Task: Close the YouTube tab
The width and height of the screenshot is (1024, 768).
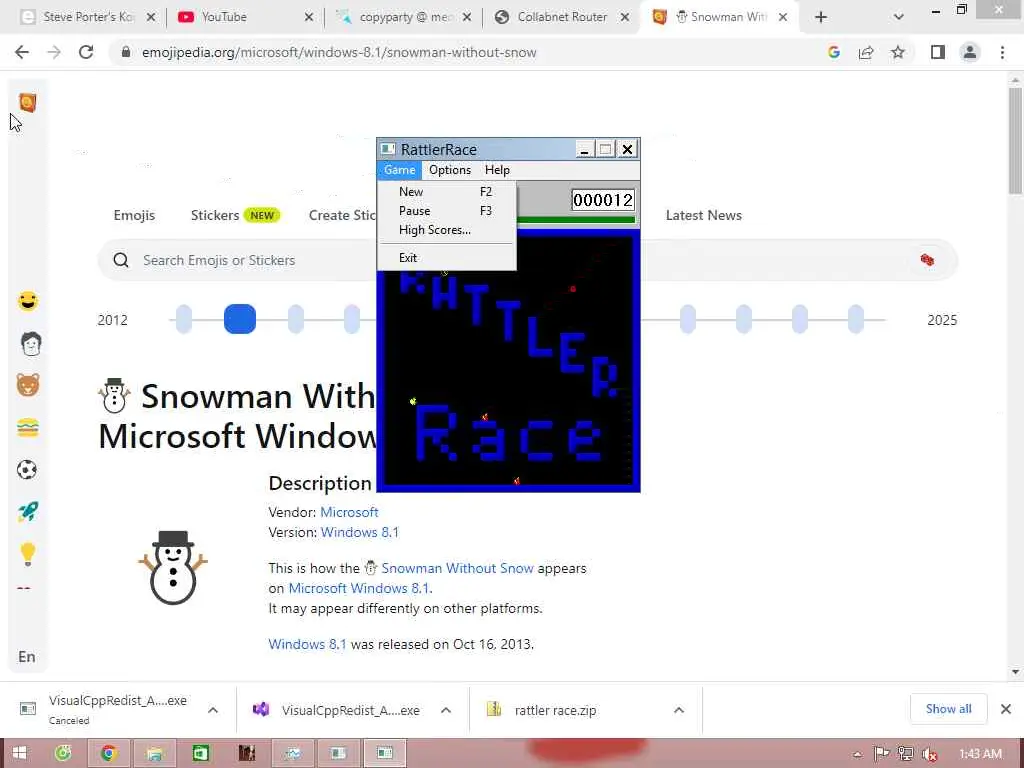Action: point(309,18)
